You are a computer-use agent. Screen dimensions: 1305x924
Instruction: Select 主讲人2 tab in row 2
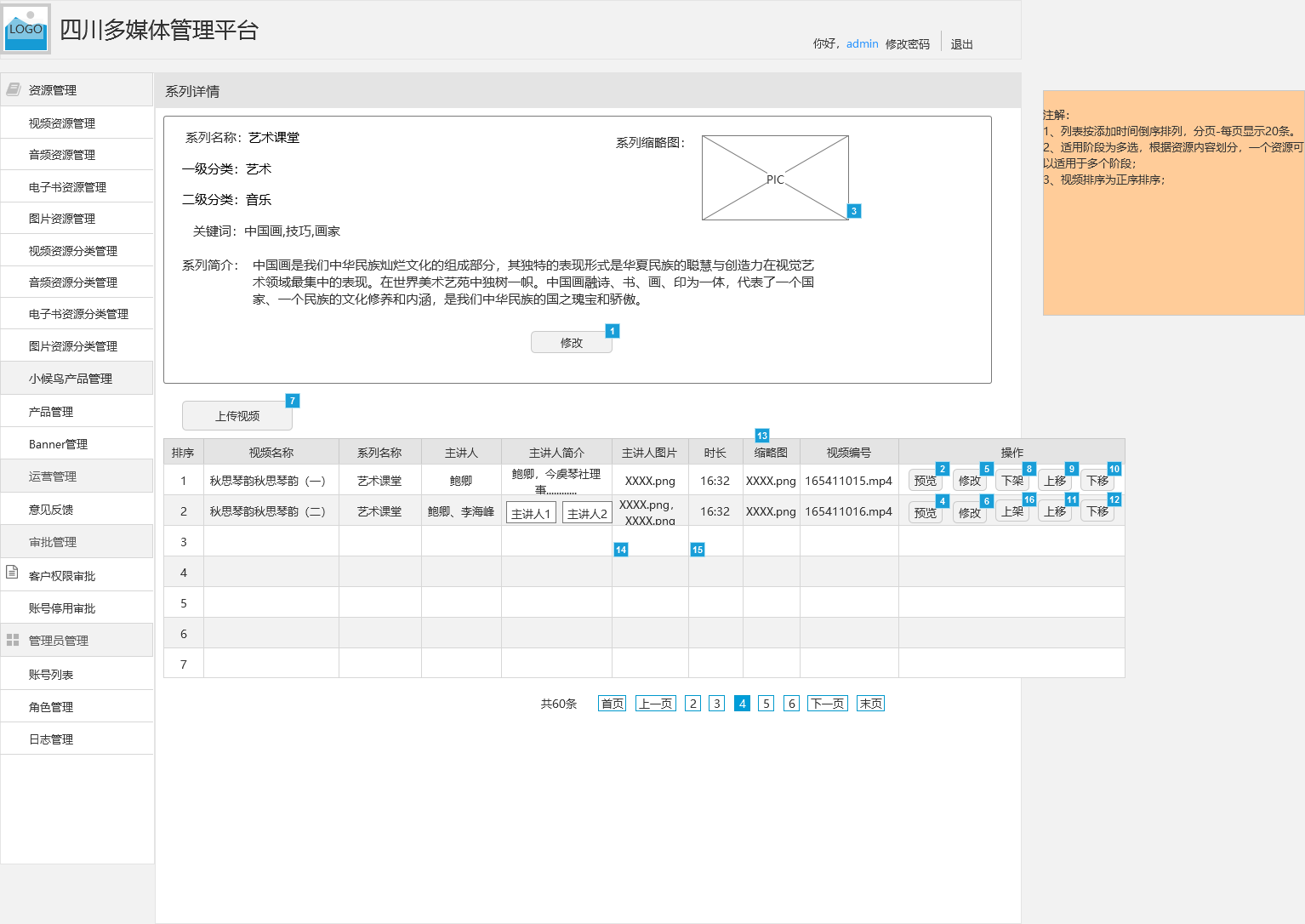587,513
